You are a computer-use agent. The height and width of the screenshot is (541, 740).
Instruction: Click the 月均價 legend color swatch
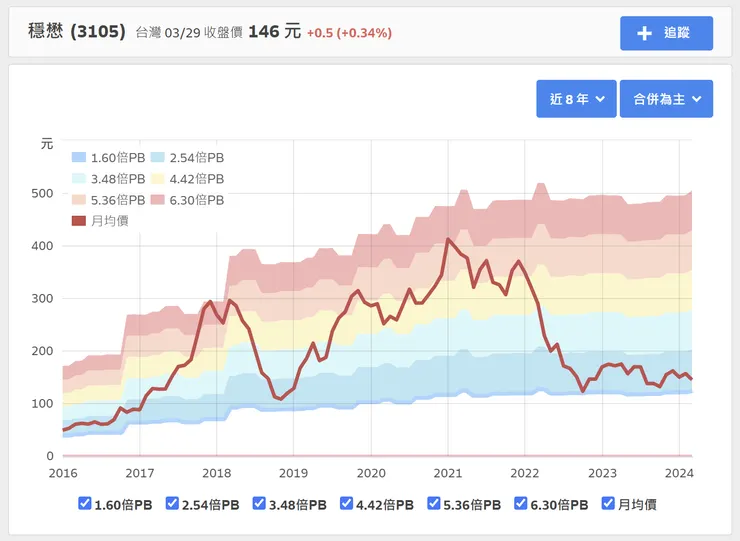[x=79, y=220]
